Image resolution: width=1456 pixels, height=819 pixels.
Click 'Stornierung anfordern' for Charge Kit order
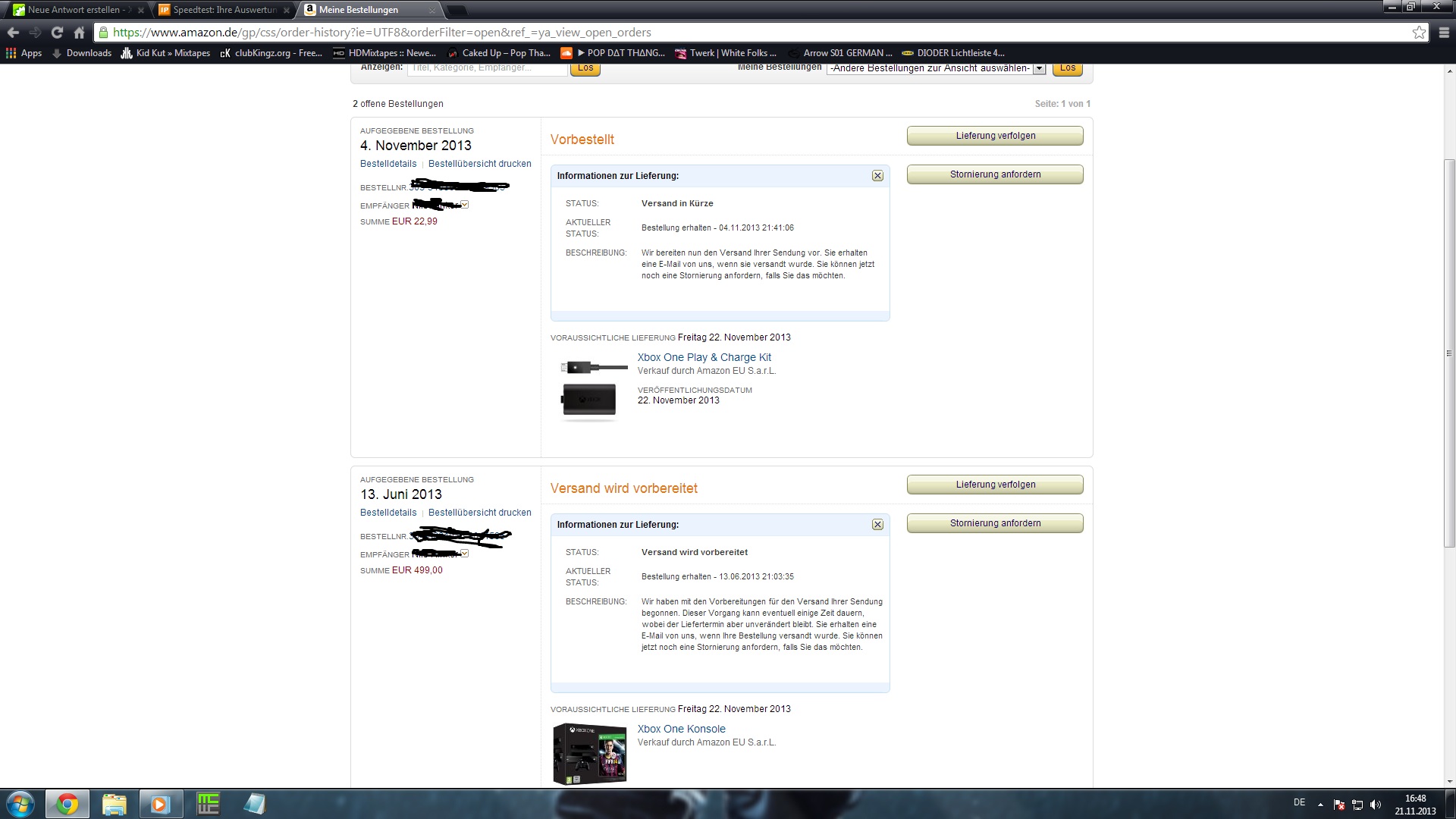click(995, 174)
